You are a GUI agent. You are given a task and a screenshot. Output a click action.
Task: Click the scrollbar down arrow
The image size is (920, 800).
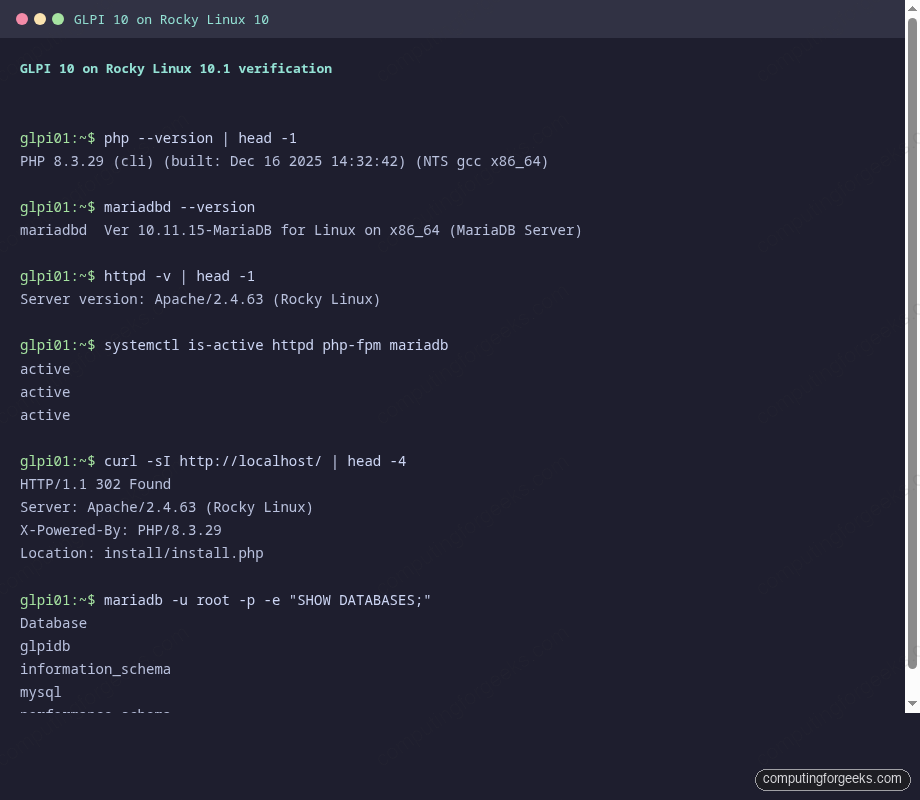(x=912, y=703)
